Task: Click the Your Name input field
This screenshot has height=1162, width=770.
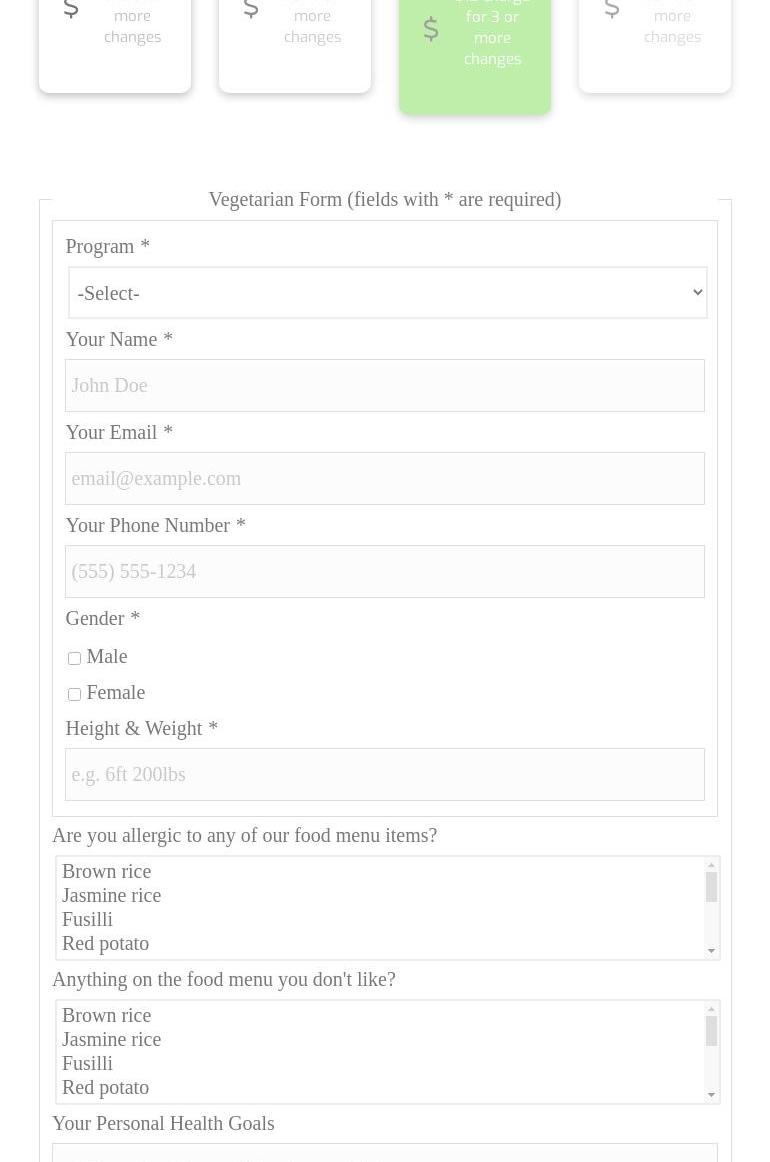Action: (x=384, y=385)
